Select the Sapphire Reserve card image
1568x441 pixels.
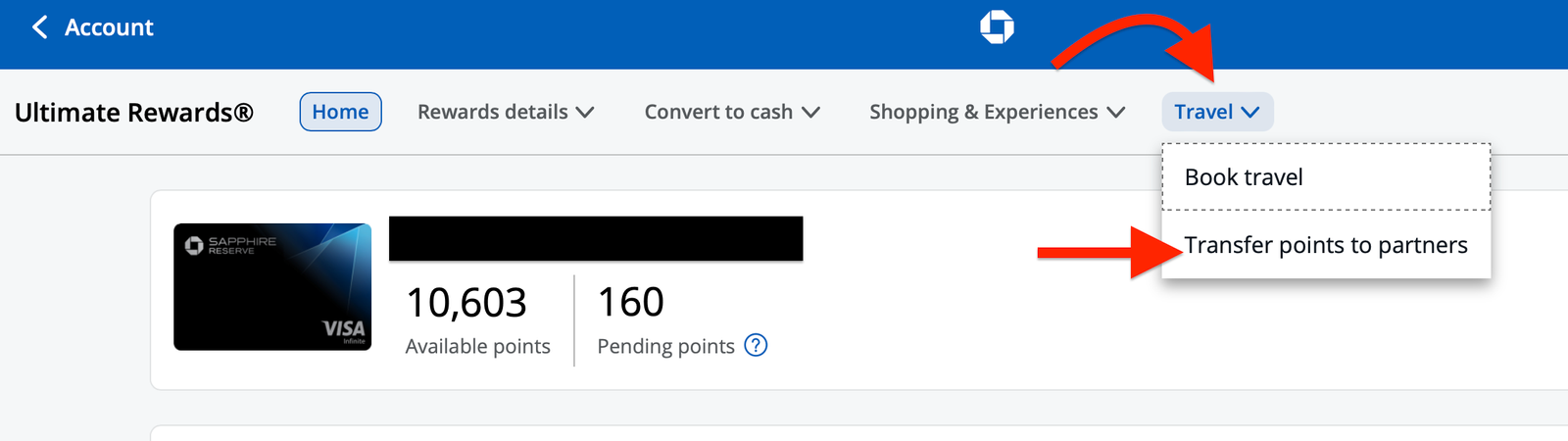[272, 287]
